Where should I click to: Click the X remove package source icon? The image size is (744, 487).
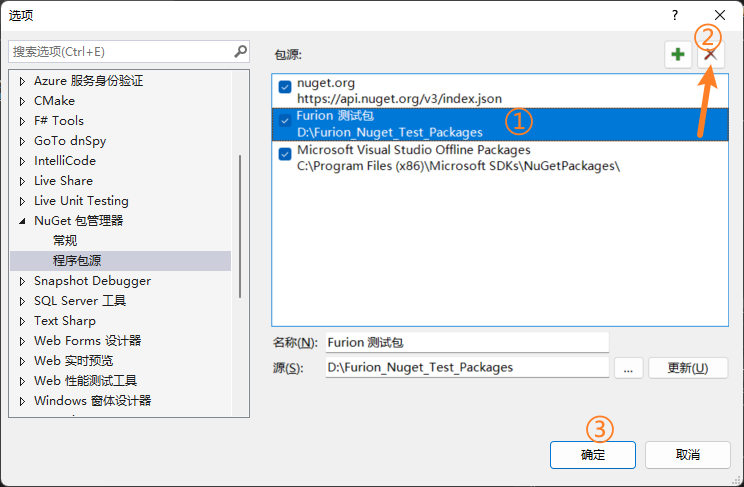click(711, 55)
